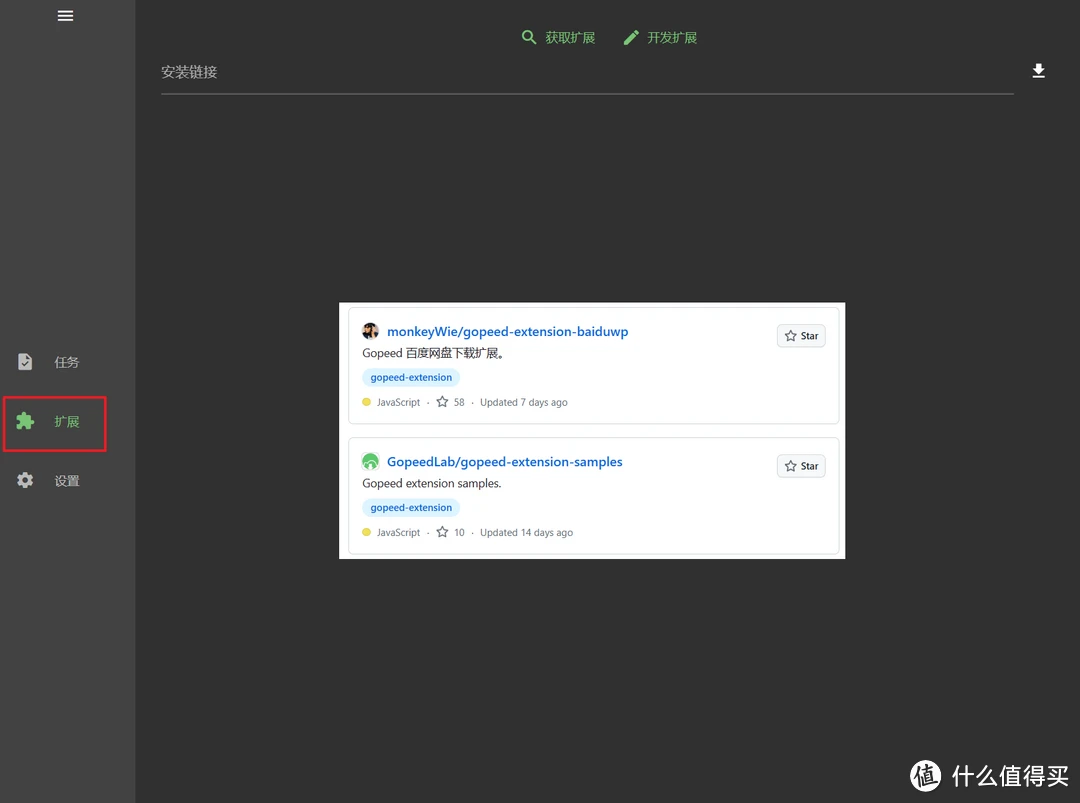Click "Updated 14 days ago" text

526,532
